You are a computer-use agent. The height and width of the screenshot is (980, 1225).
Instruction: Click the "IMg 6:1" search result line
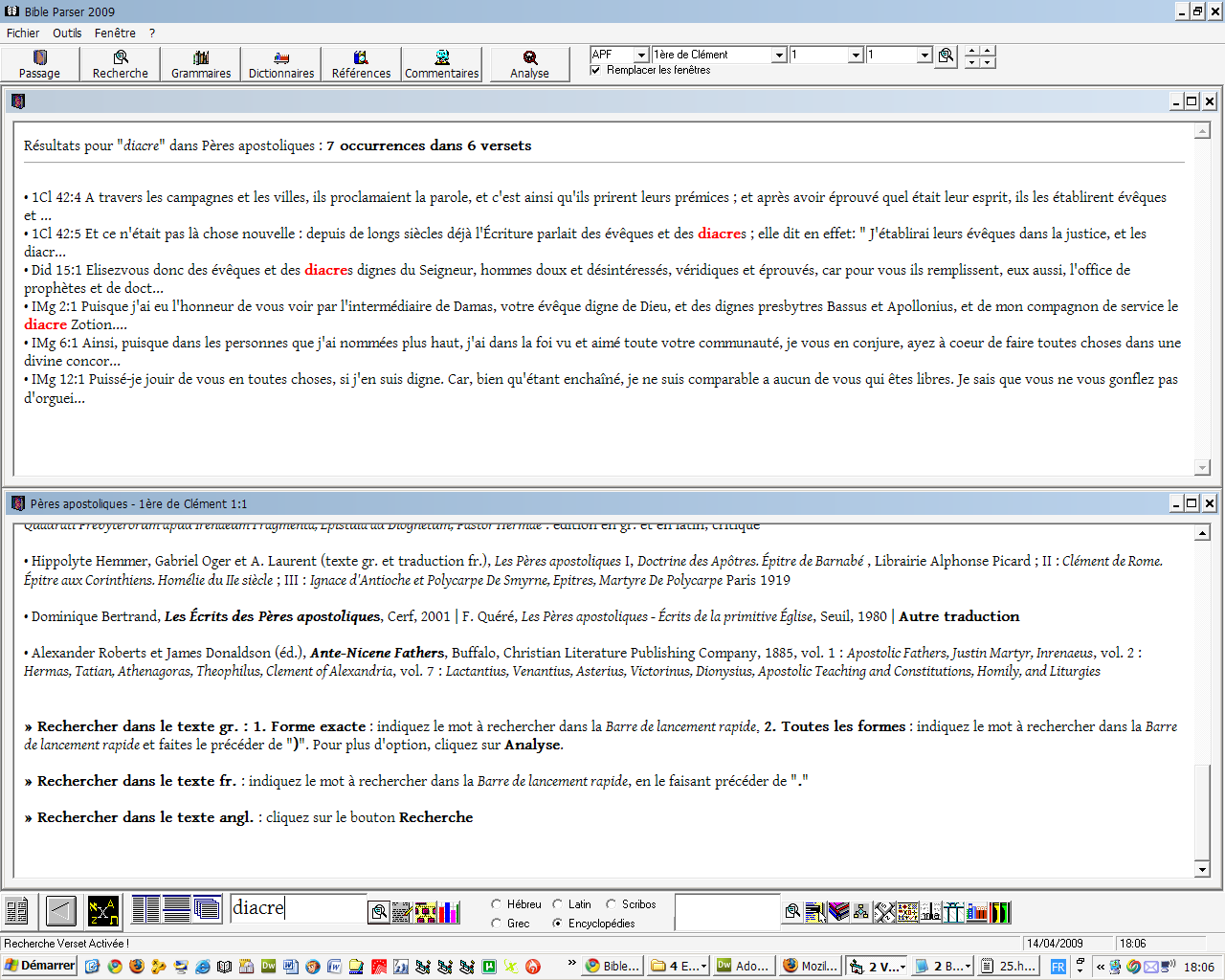pyautogui.click(x=603, y=351)
